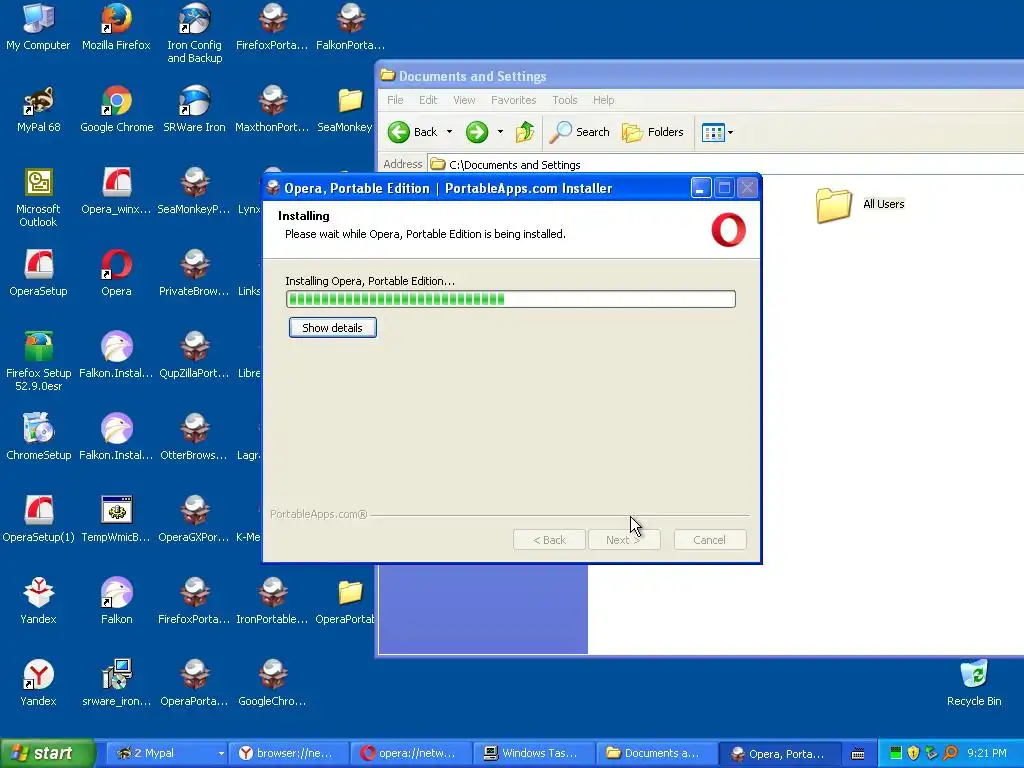Select the OperaSetup(1) desktop icon

click(38, 519)
